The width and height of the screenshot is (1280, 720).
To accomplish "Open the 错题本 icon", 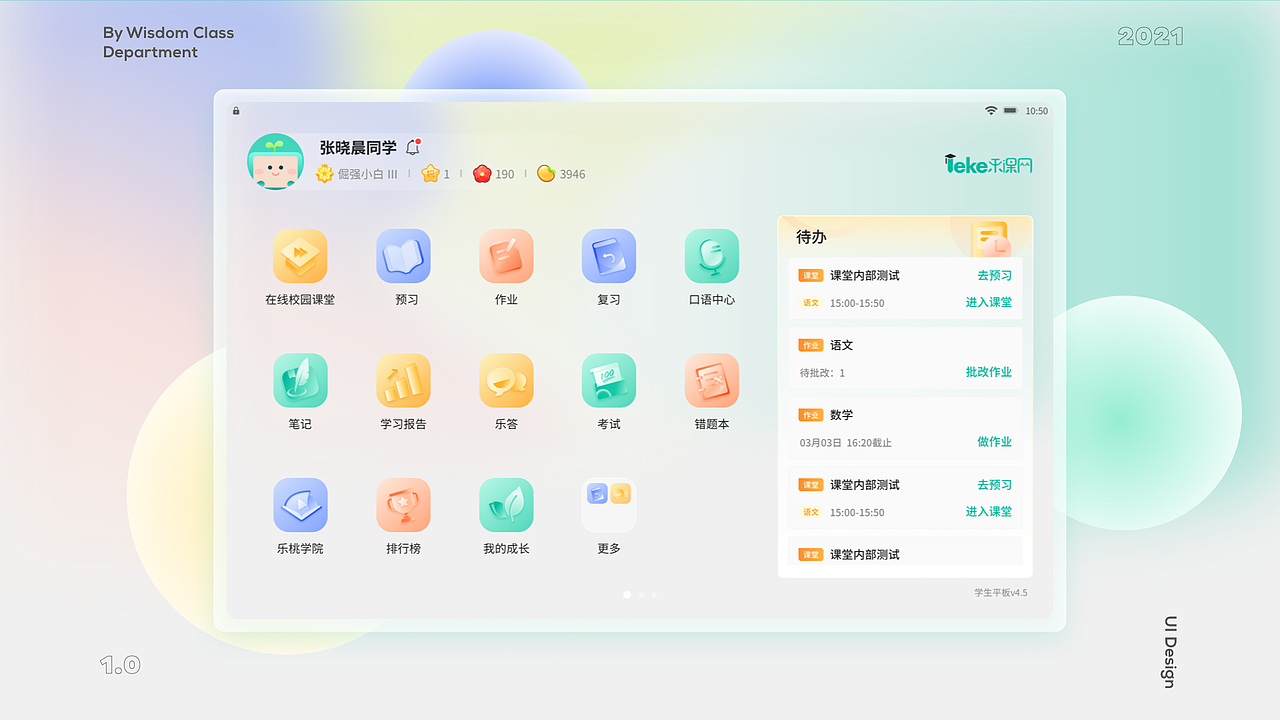I will click(712, 381).
